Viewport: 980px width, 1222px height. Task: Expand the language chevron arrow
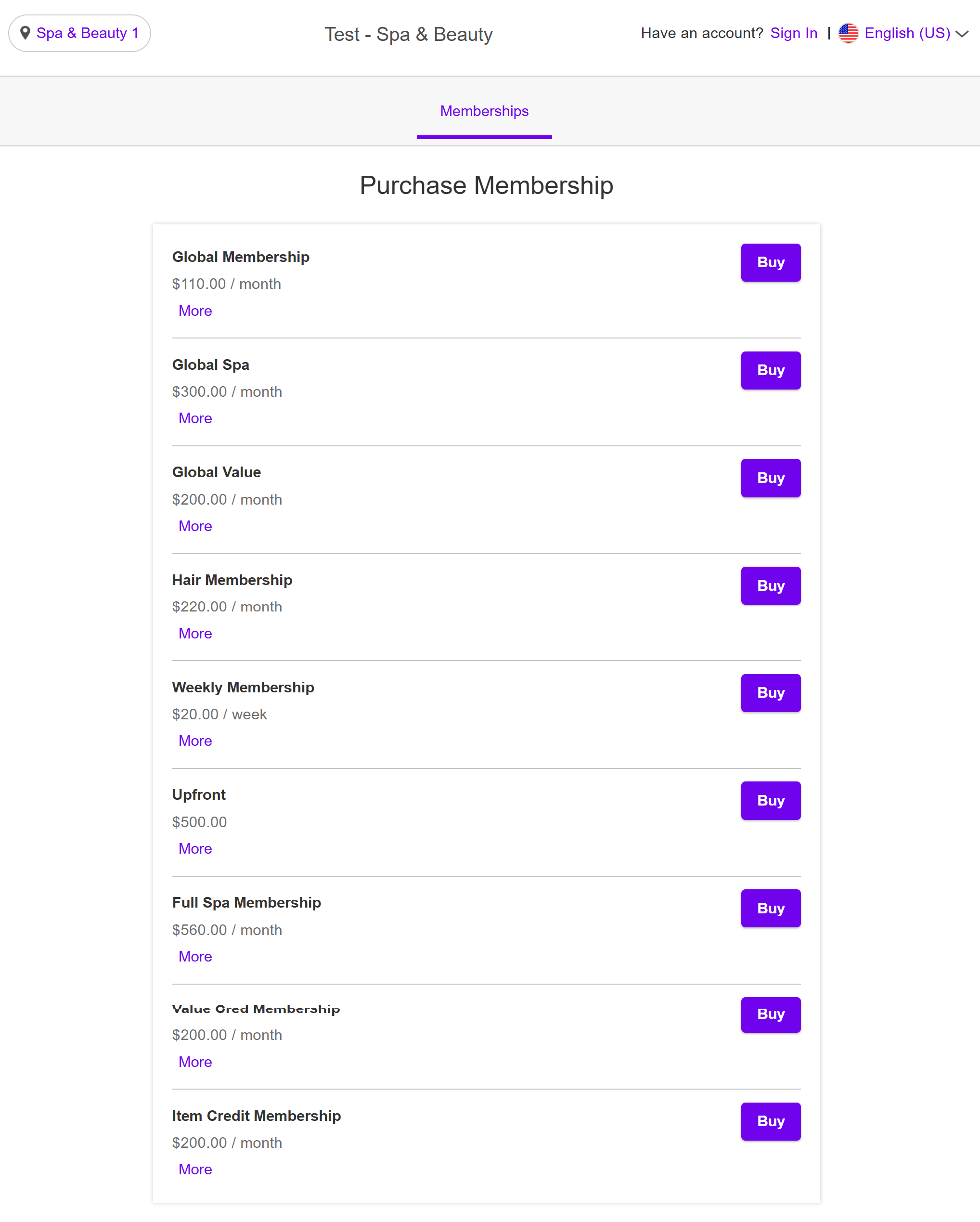pyautogui.click(x=962, y=34)
